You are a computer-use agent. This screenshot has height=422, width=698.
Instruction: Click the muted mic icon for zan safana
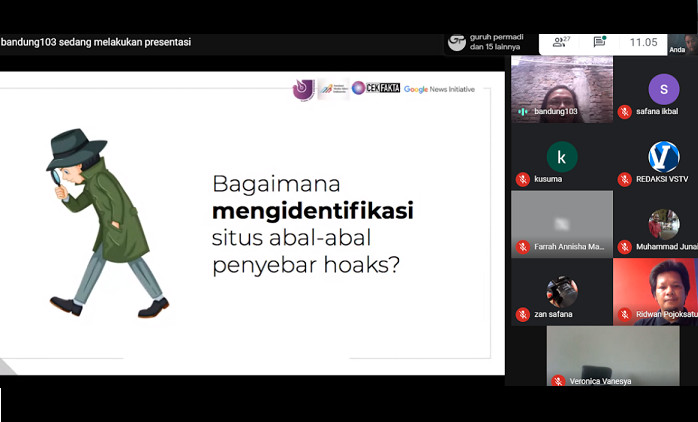point(522,314)
